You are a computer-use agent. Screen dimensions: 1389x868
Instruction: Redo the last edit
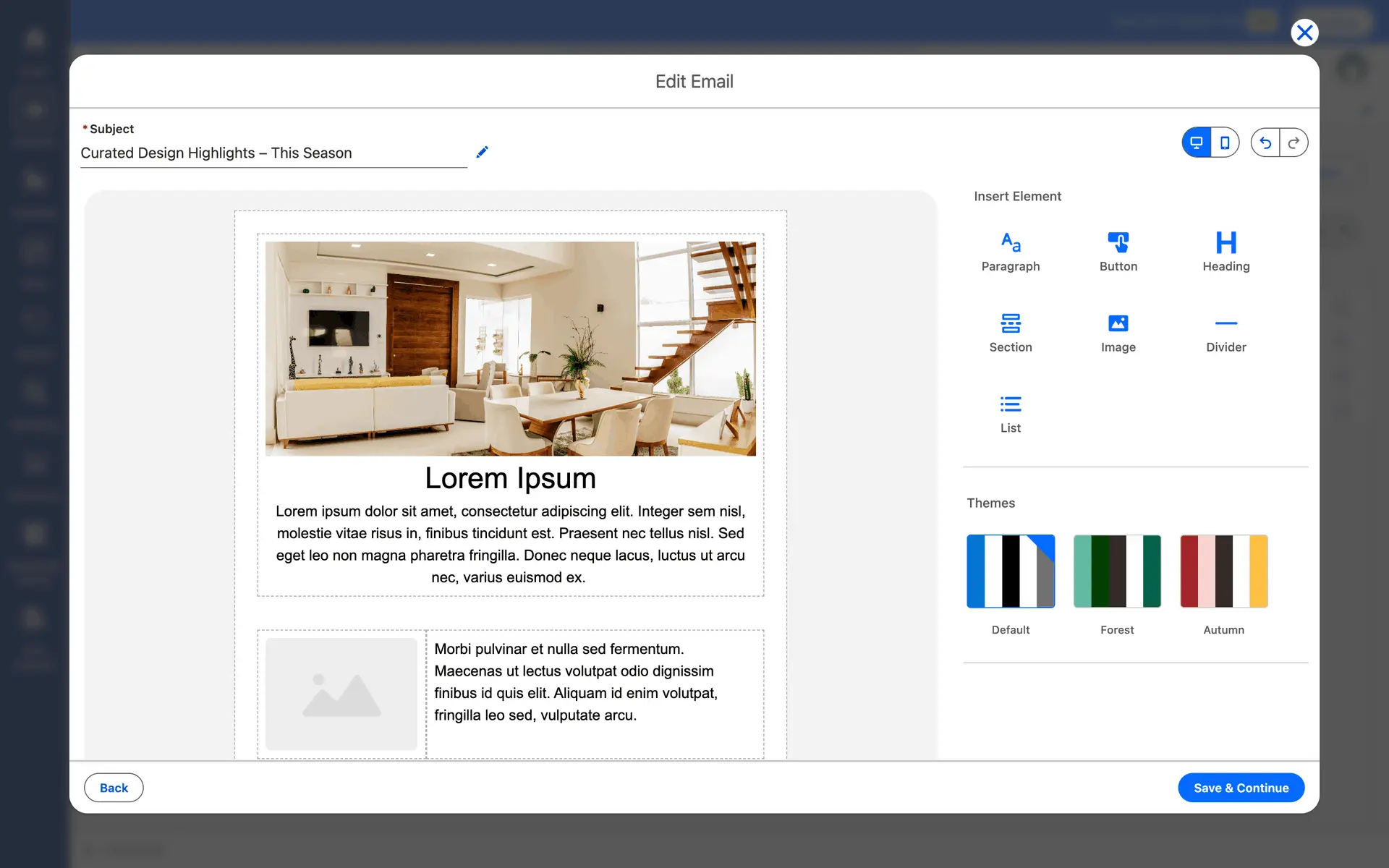point(1294,142)
